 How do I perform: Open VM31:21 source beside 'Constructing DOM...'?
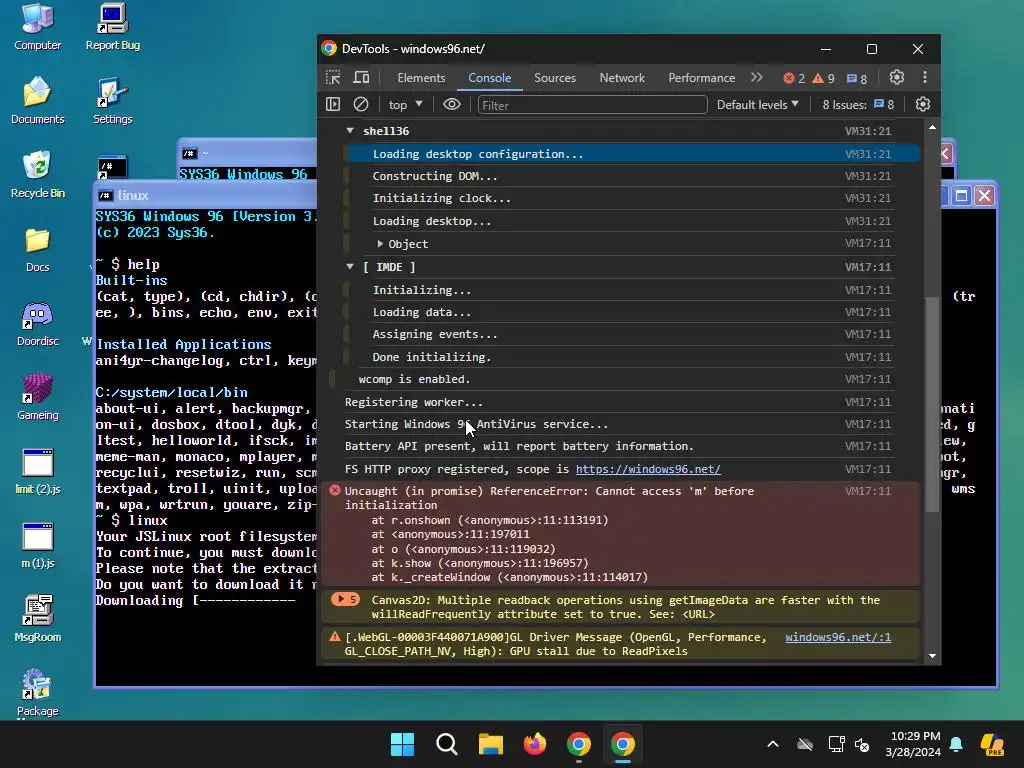[867, 176]
